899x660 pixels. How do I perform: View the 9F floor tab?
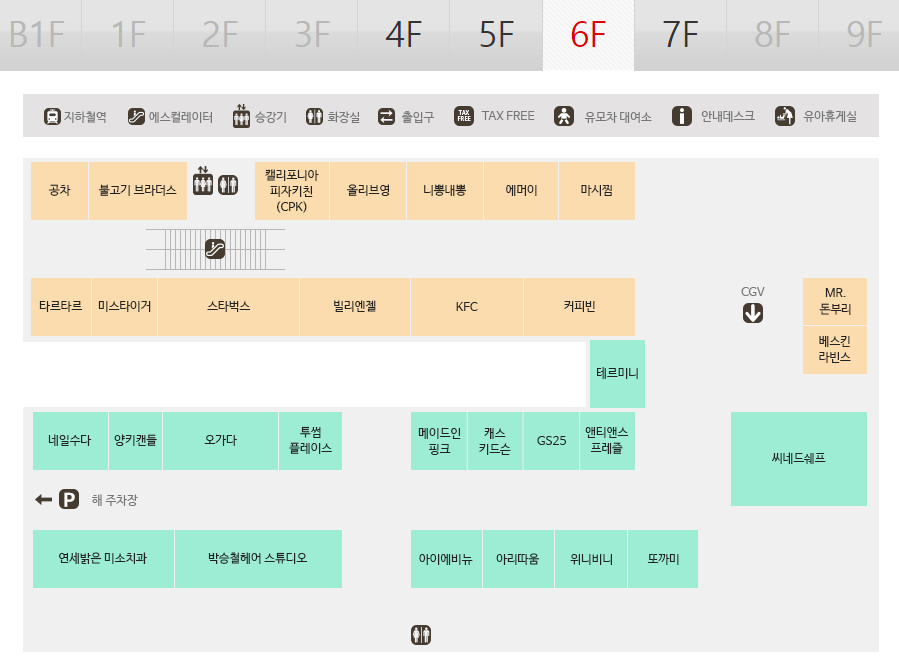[x=860, y=35]
